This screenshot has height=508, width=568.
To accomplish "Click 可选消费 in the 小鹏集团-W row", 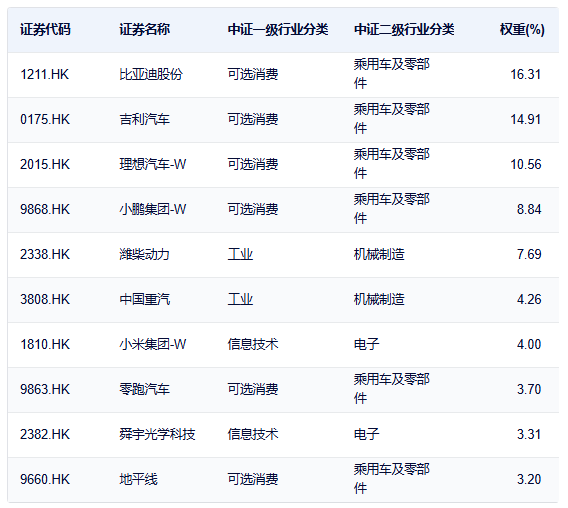I will click(253, 209).
